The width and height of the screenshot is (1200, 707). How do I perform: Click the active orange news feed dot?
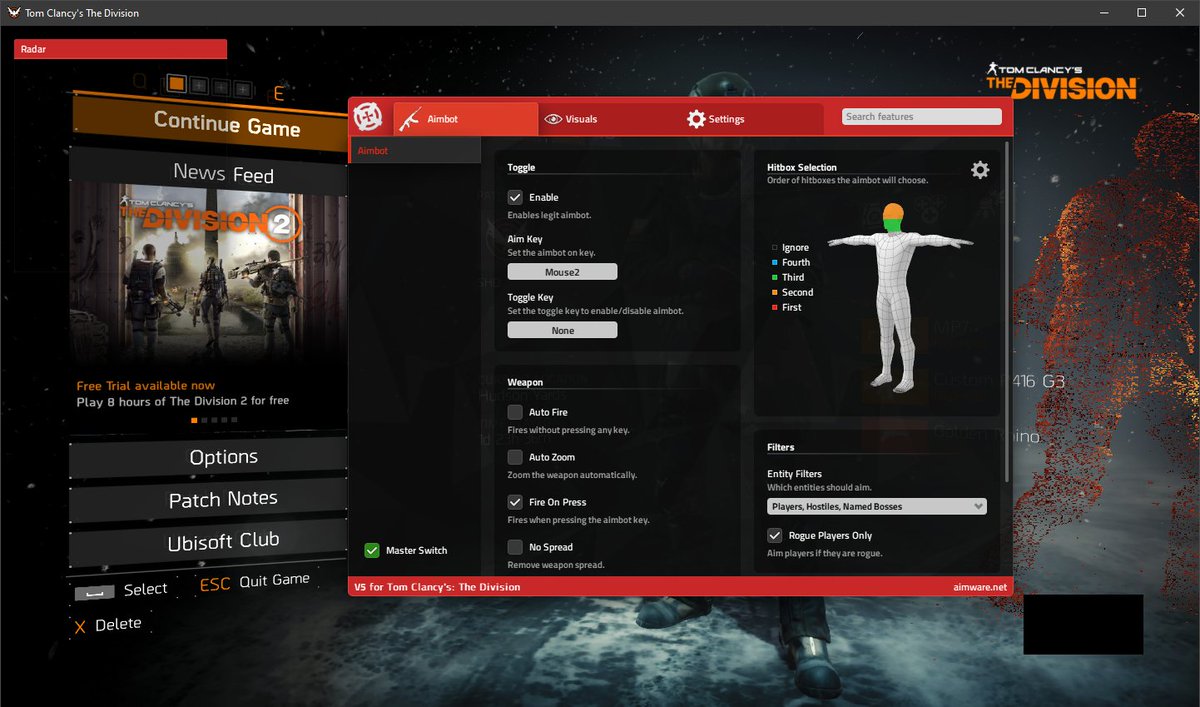click(195, 420)
